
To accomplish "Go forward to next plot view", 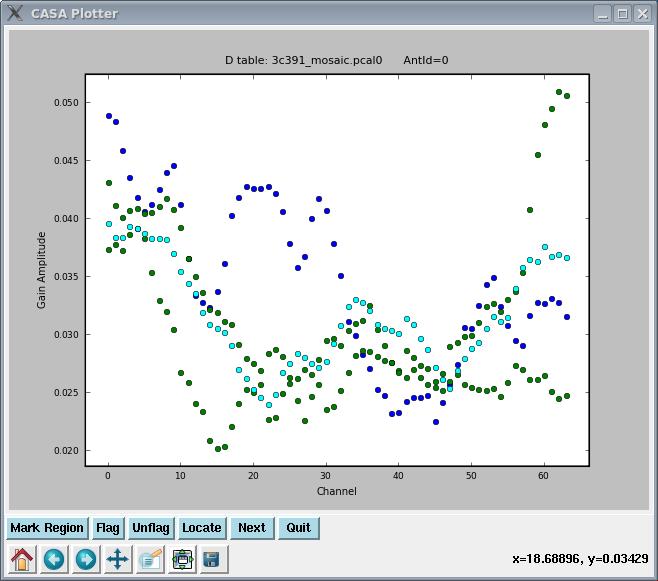I will pyautogui.click(x=86, y=559).
